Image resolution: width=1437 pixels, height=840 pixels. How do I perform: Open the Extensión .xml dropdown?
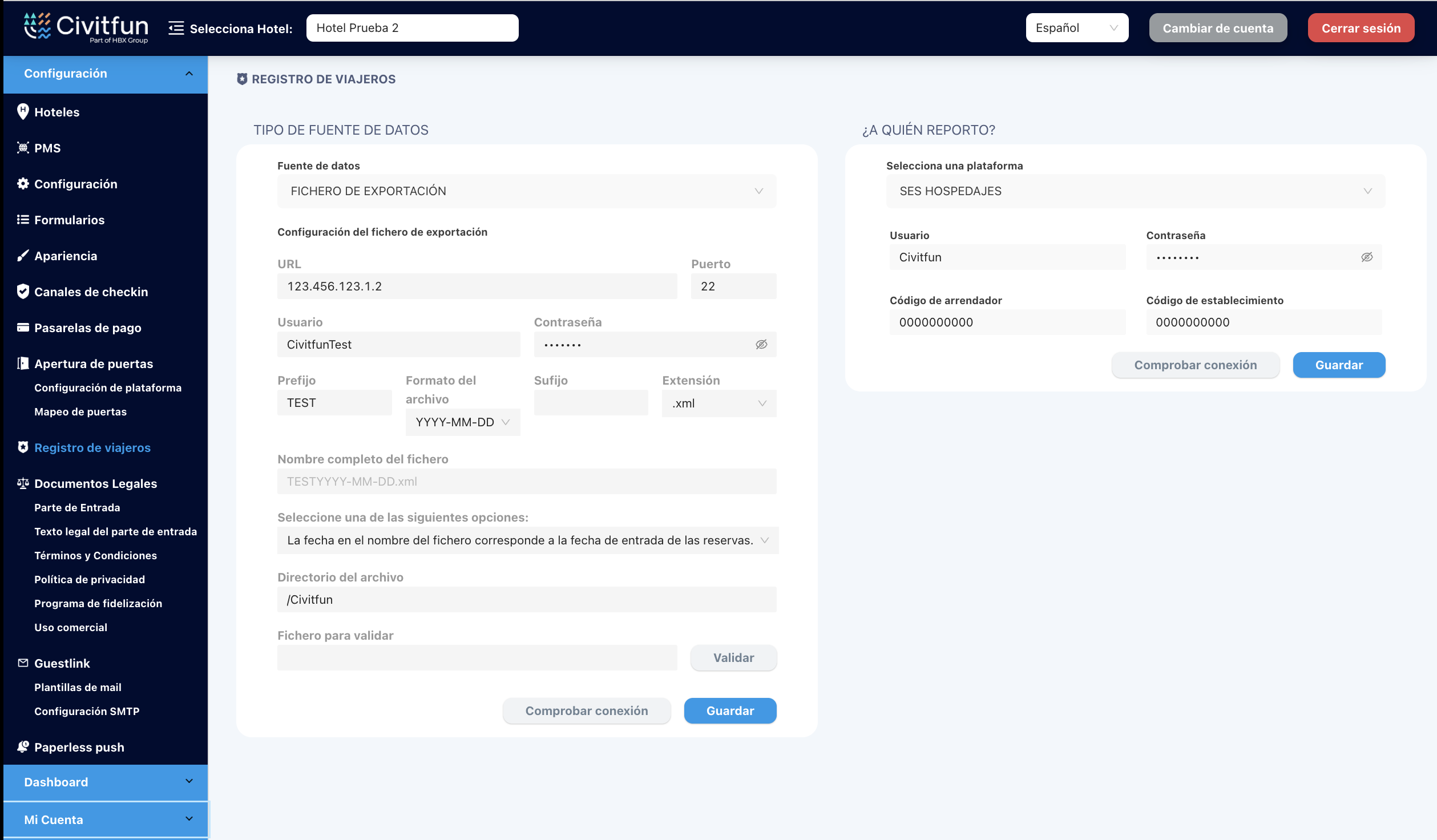click(719, 403)
